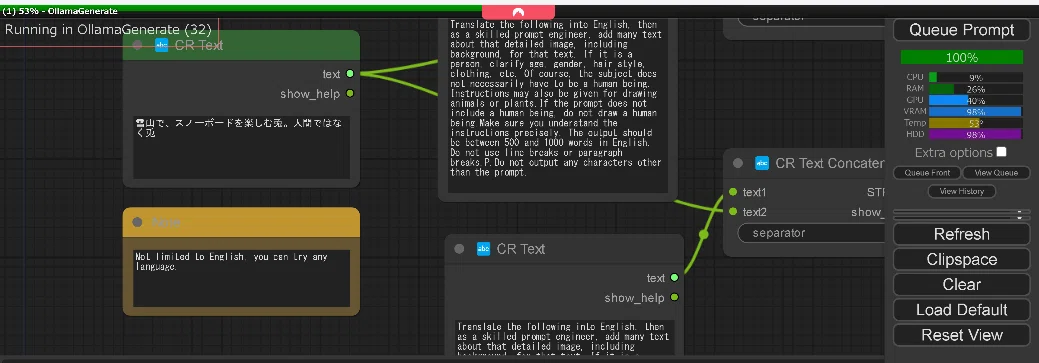The width and height of the screenshot is (1039, 363).
Task: Click the lower CR Text prompt text area
Action: tap(565, 338)
